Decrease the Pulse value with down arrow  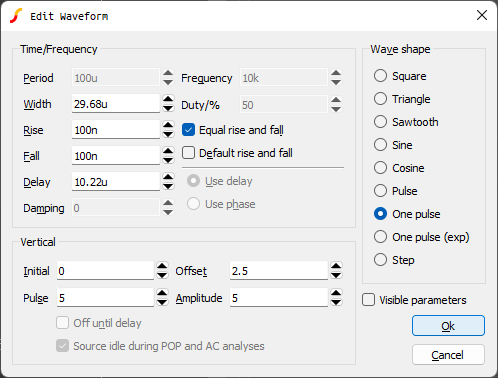coord(162,302)
